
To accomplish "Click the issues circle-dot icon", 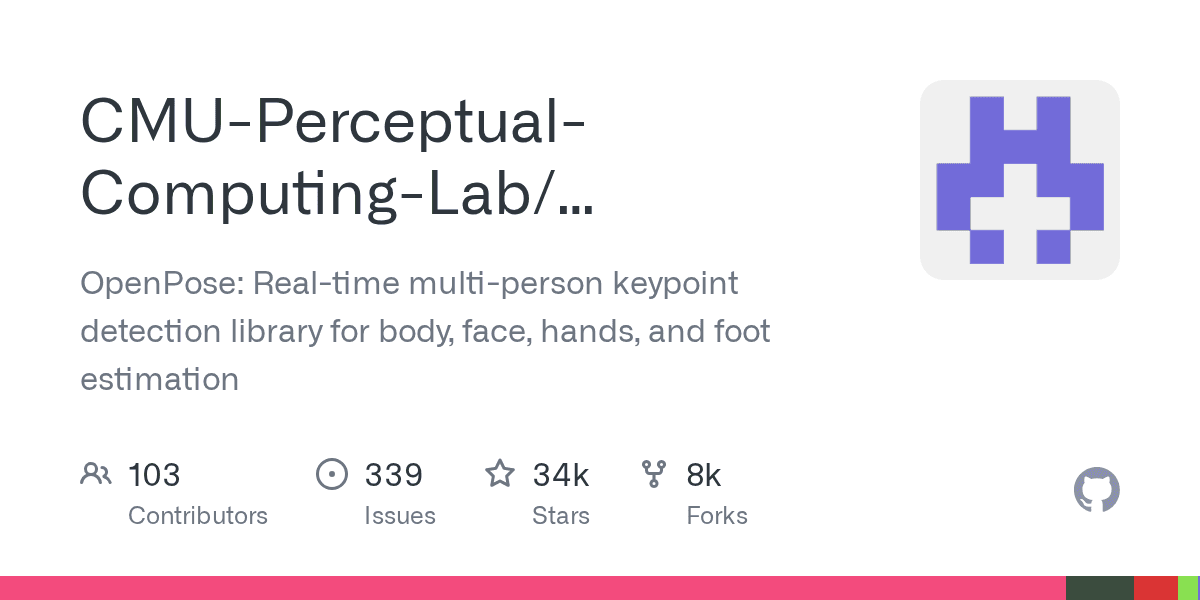I will click(331, 474).
